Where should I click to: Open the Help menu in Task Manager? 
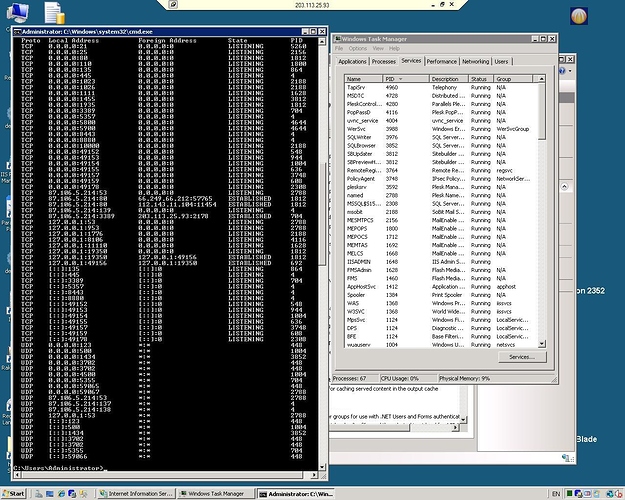click(x=394, y=48)
